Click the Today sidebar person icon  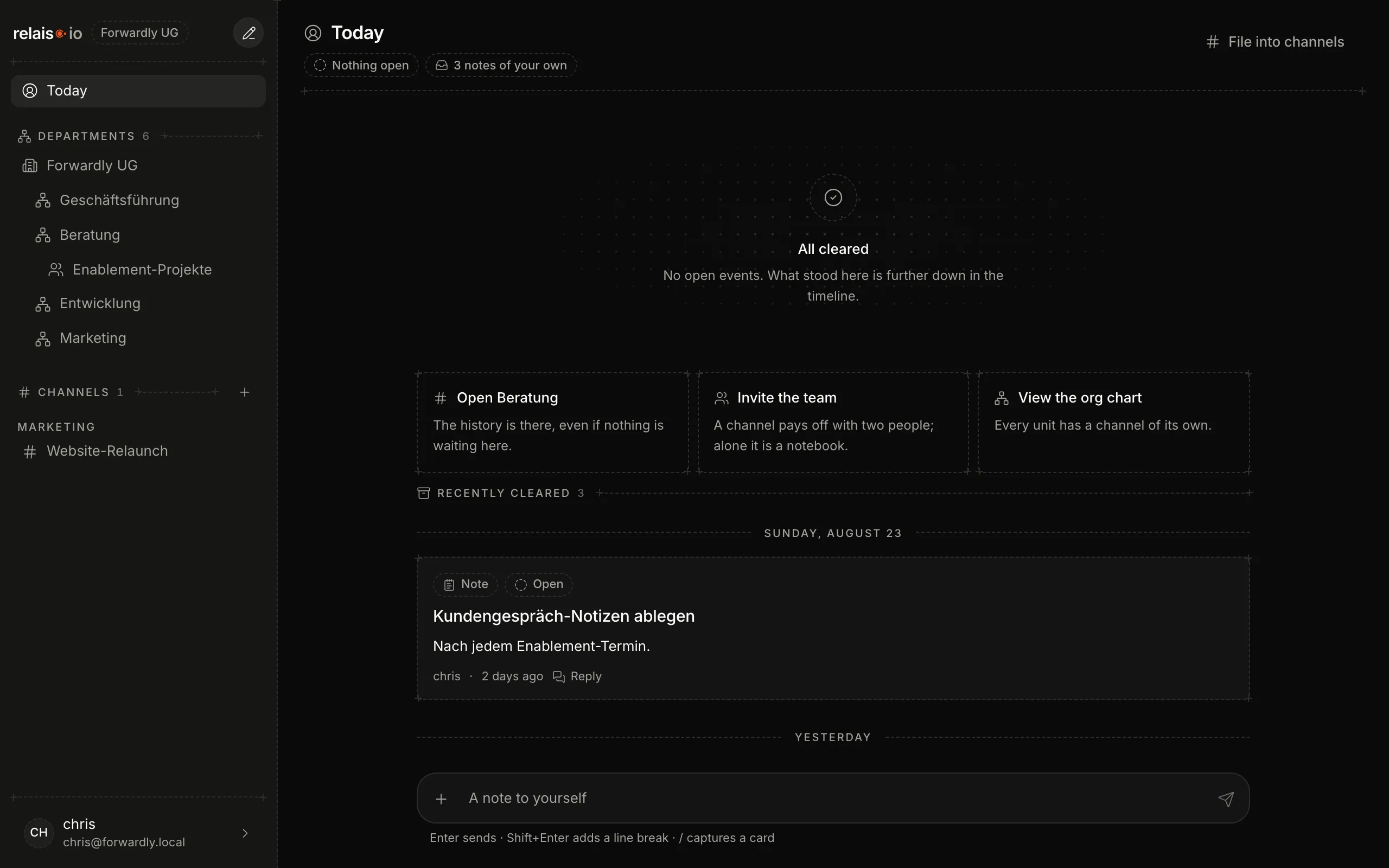point(30,91)
